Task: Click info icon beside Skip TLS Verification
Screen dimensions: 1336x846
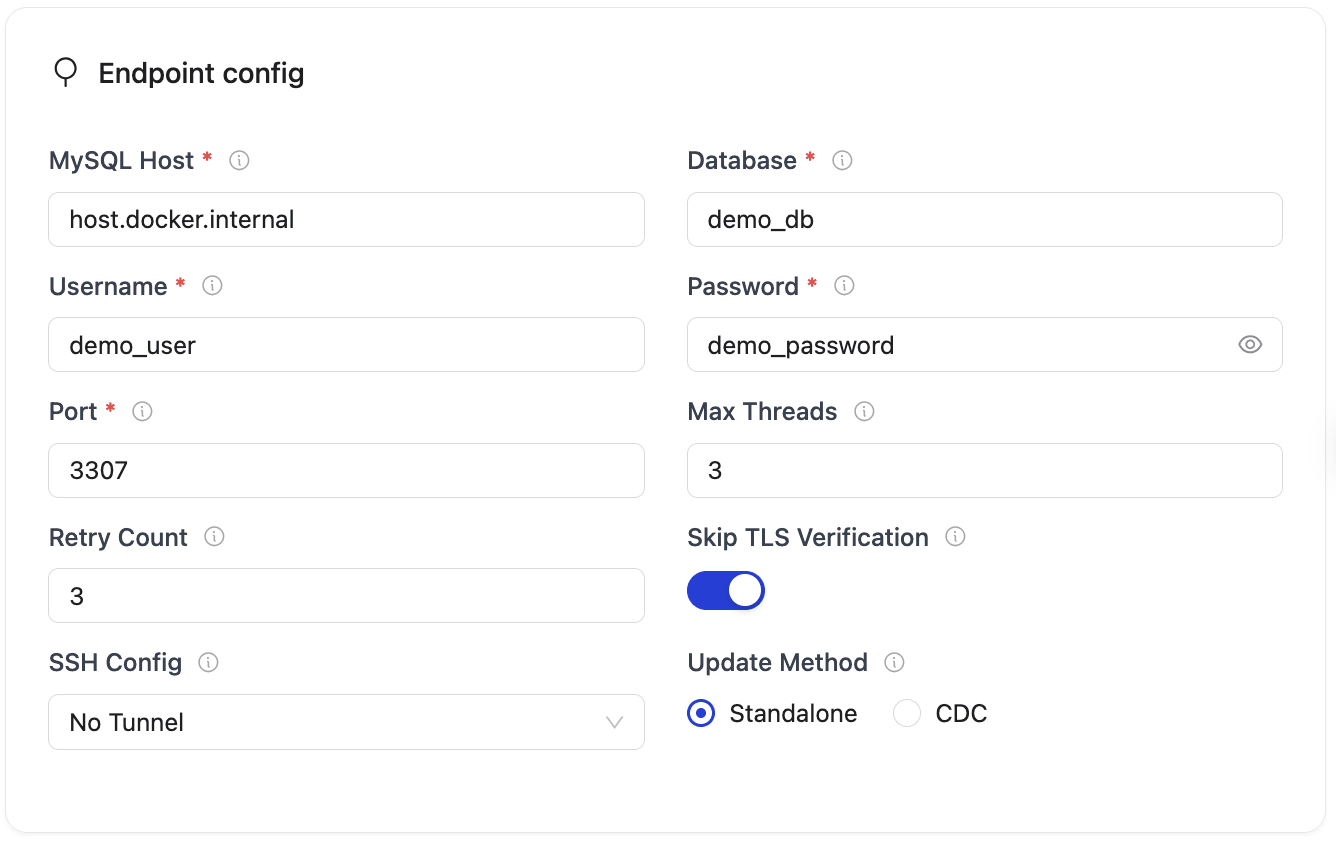Action: (955, 537)
